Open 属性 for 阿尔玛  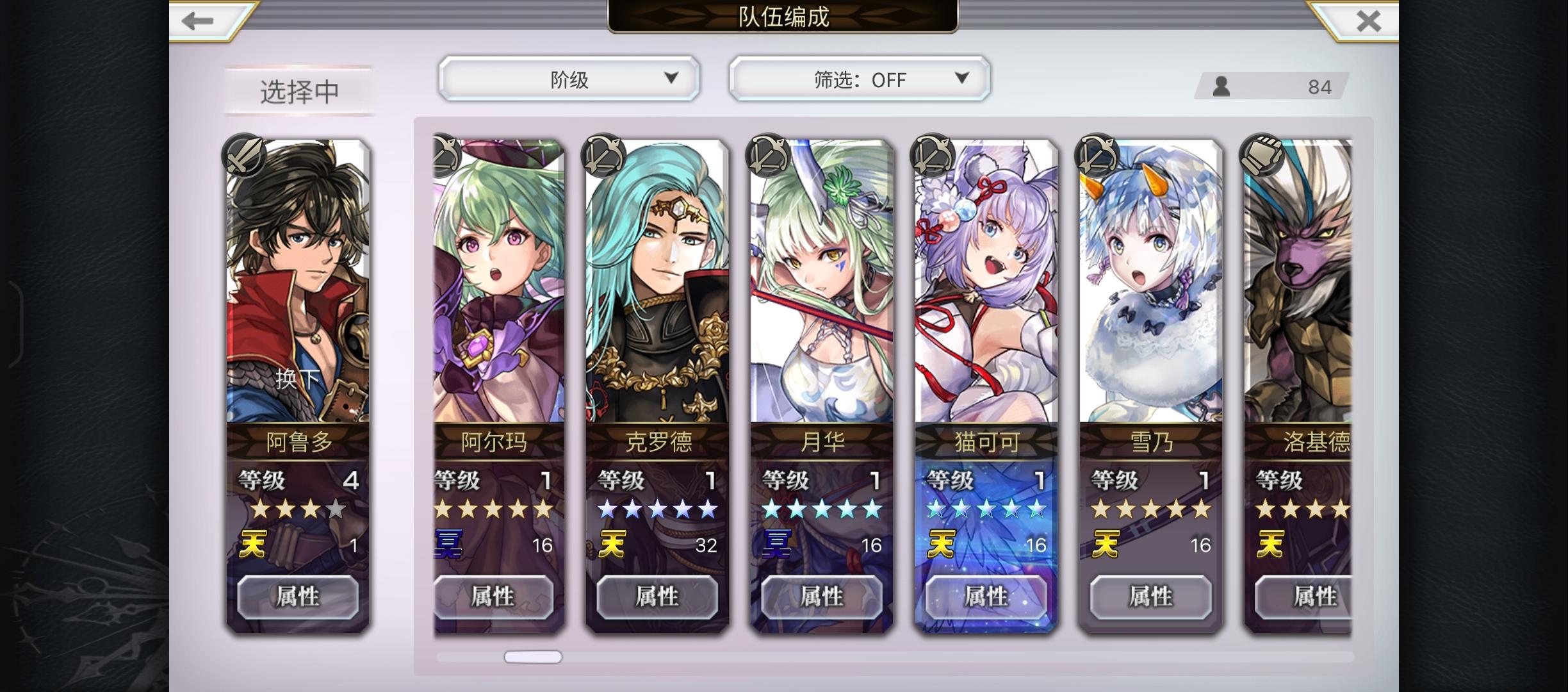[493, 597]
